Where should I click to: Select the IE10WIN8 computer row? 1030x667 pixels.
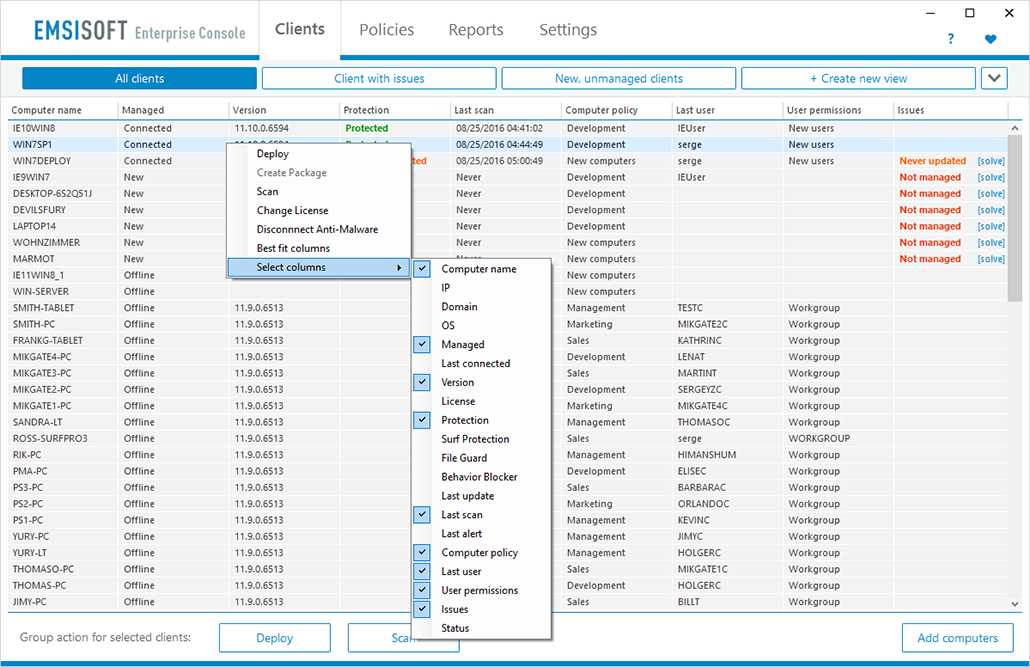pyautogui.click(x=508, y=128)
